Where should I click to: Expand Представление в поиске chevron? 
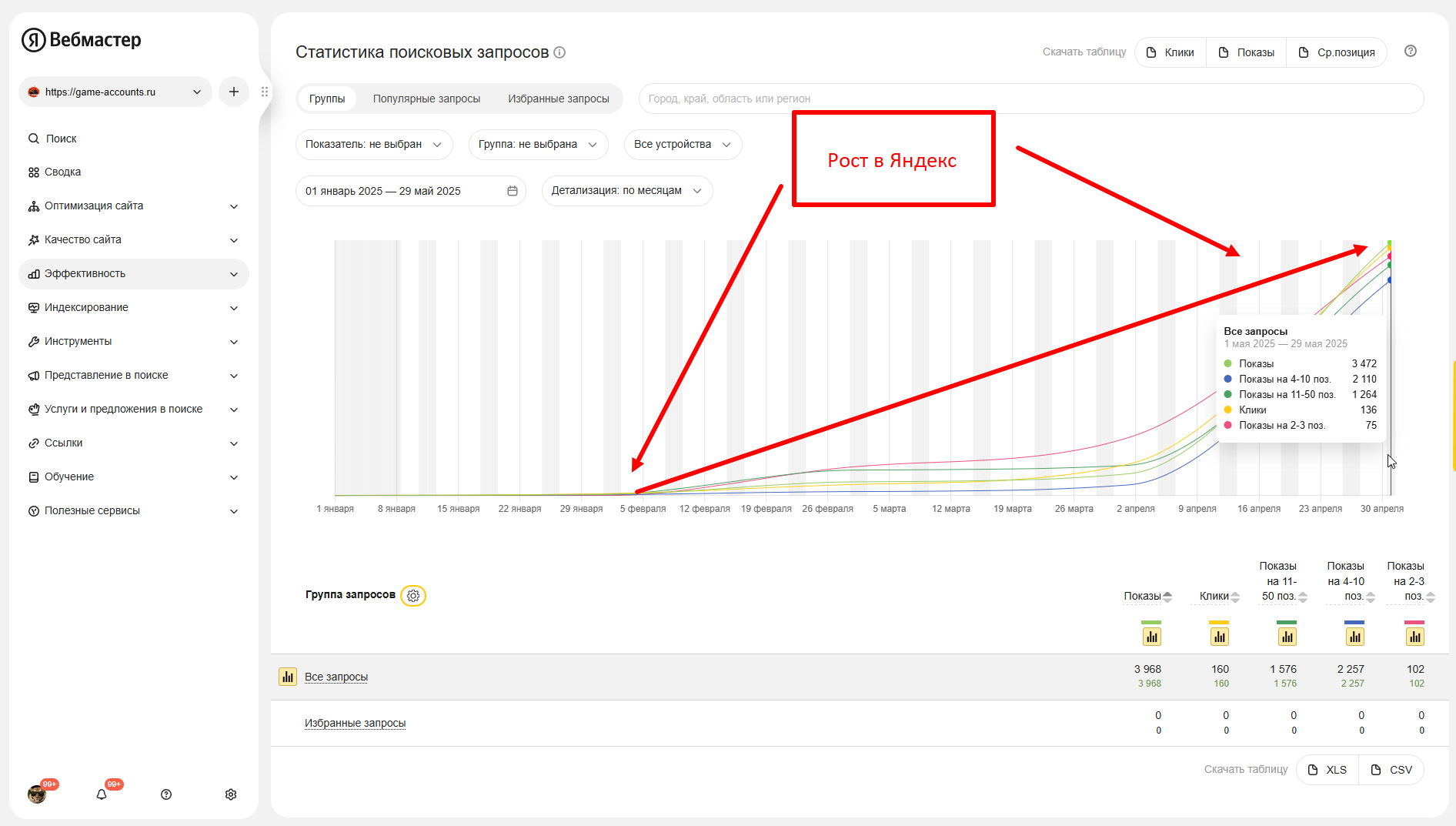tap(234, 376)
